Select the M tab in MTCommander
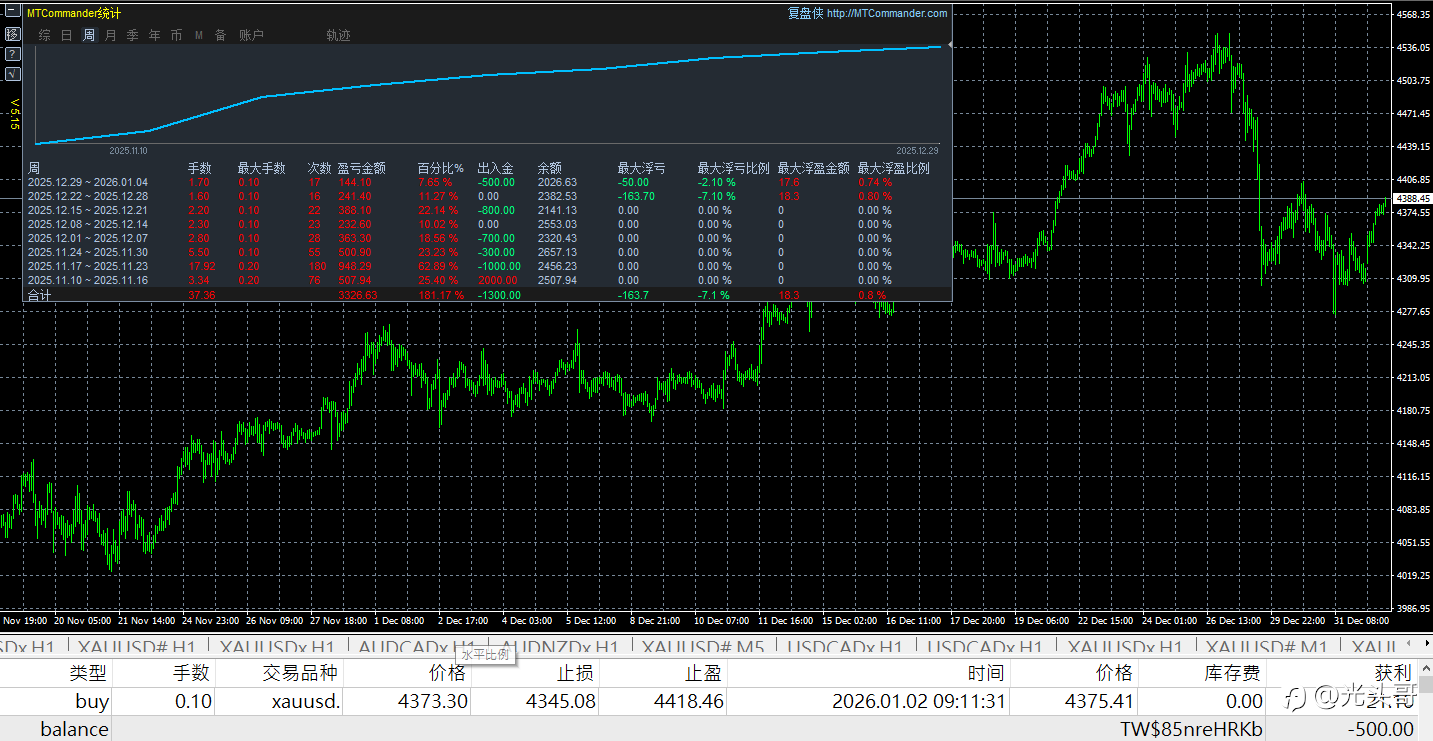 [198, 36]
